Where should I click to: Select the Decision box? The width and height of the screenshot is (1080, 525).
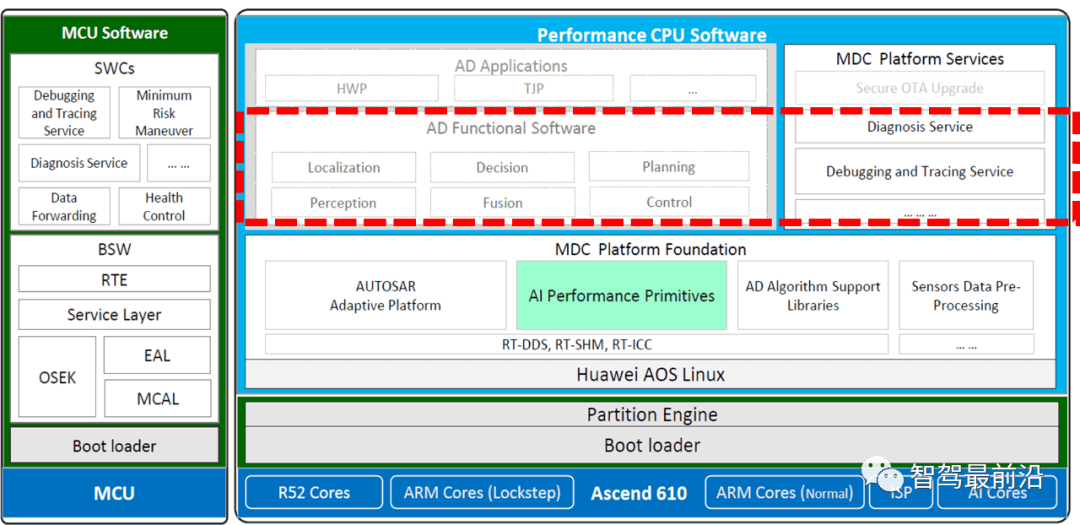click(x=502, y=167)
